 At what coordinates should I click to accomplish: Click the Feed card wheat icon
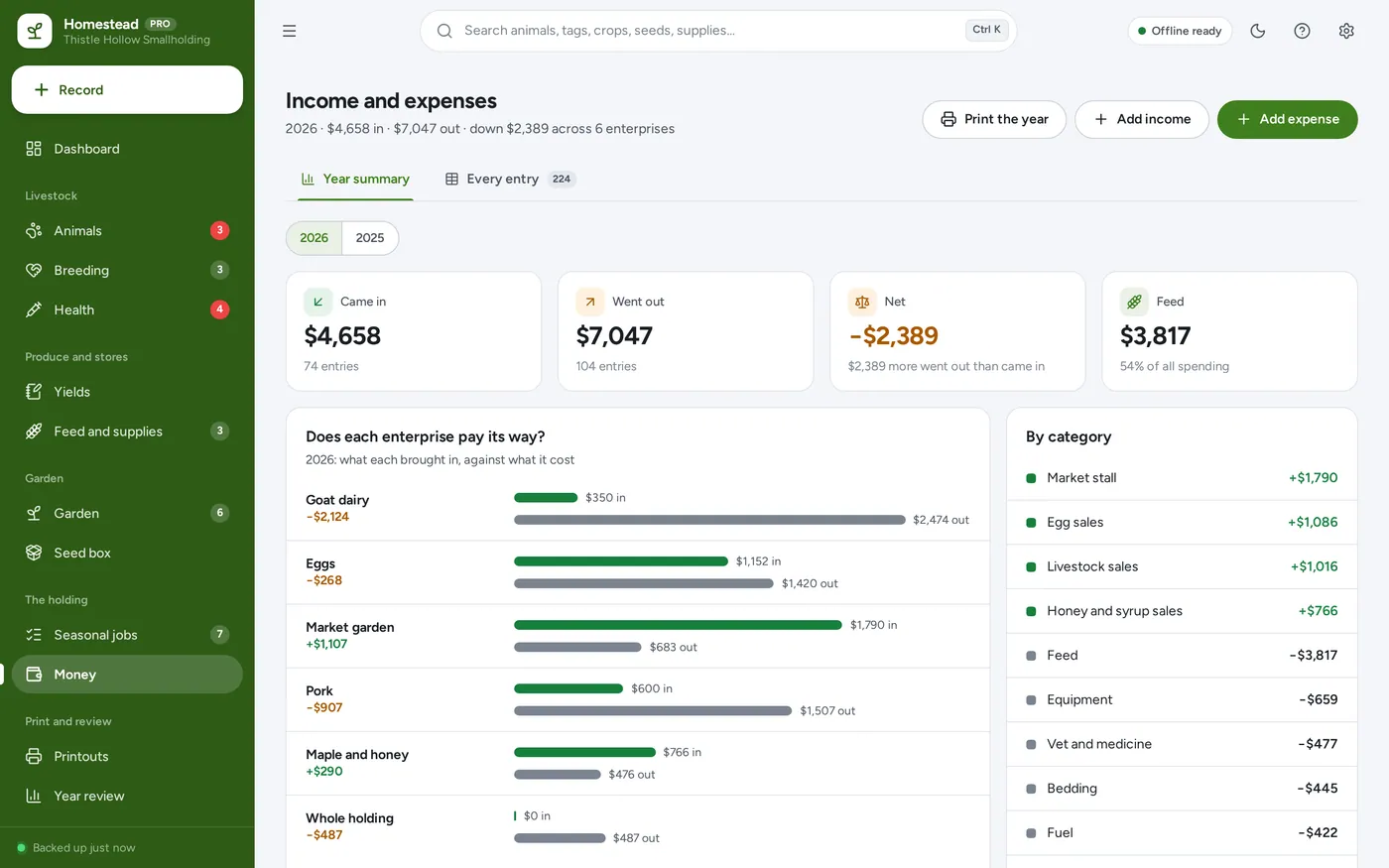coord(1134,302)
